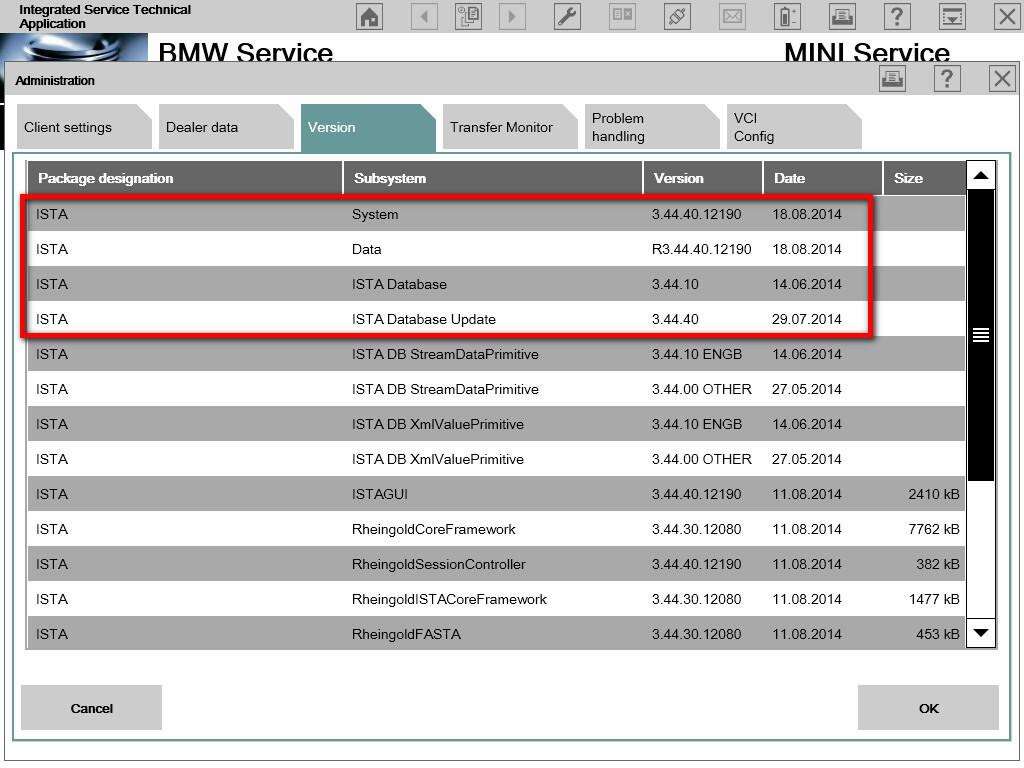Viewport: 1024px width, 768px height.
Task: Click the scrollbar grip handle
Action: [x=980, y=335]
